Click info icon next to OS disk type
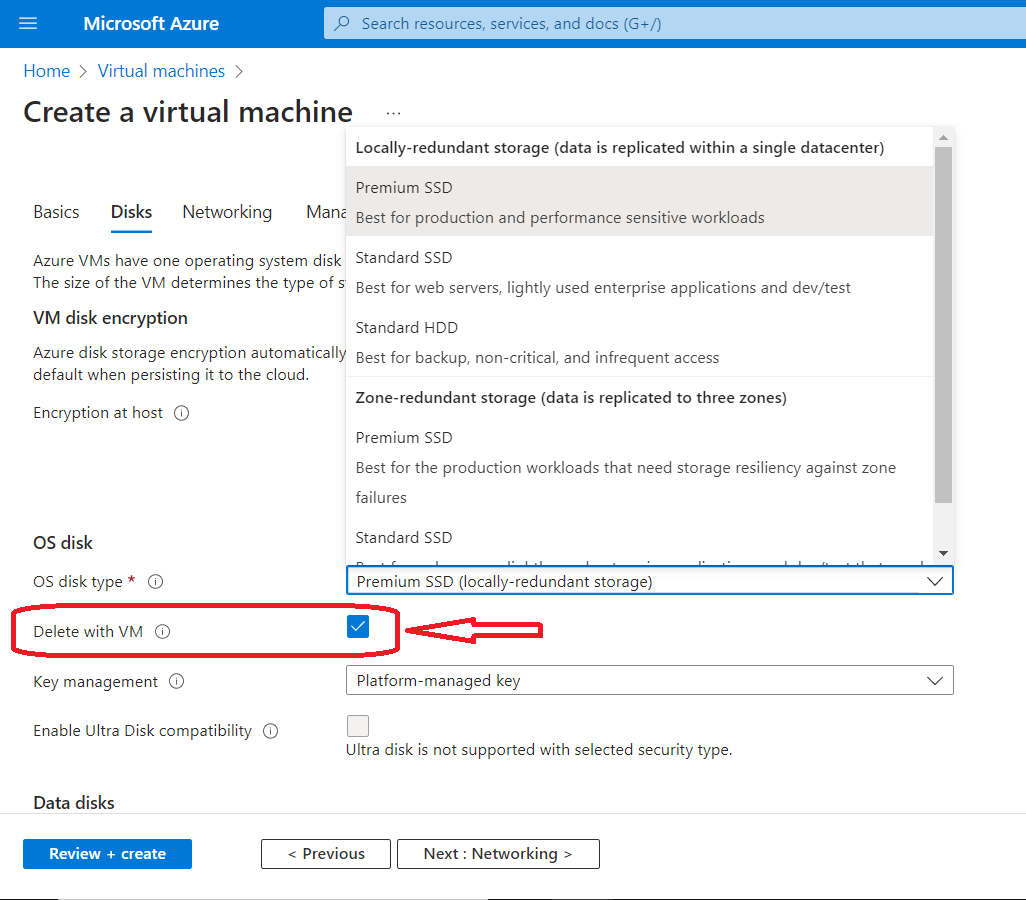This screenshot has height=900, width=1026. (x=155, y=582)
